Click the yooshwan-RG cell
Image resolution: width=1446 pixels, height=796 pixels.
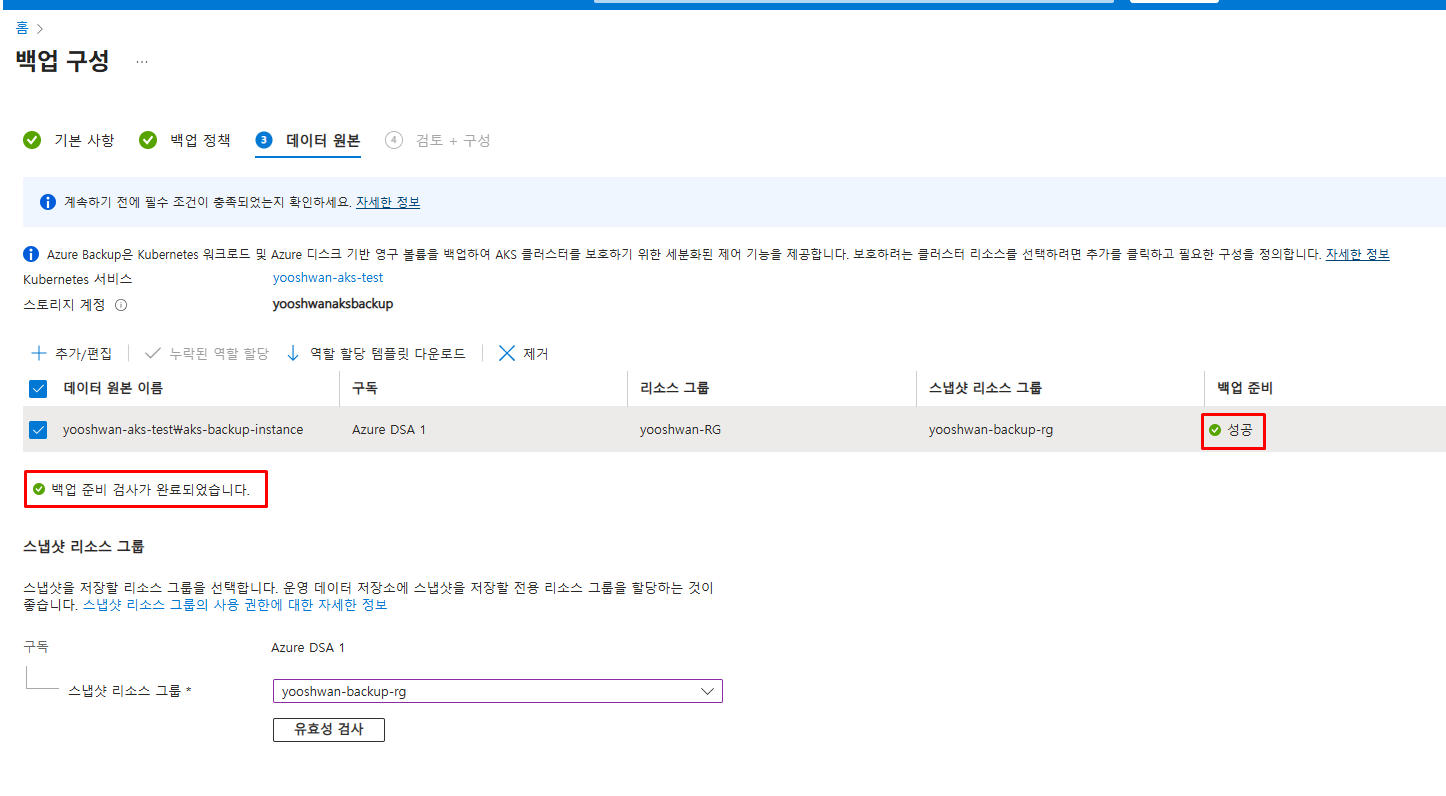680,430
